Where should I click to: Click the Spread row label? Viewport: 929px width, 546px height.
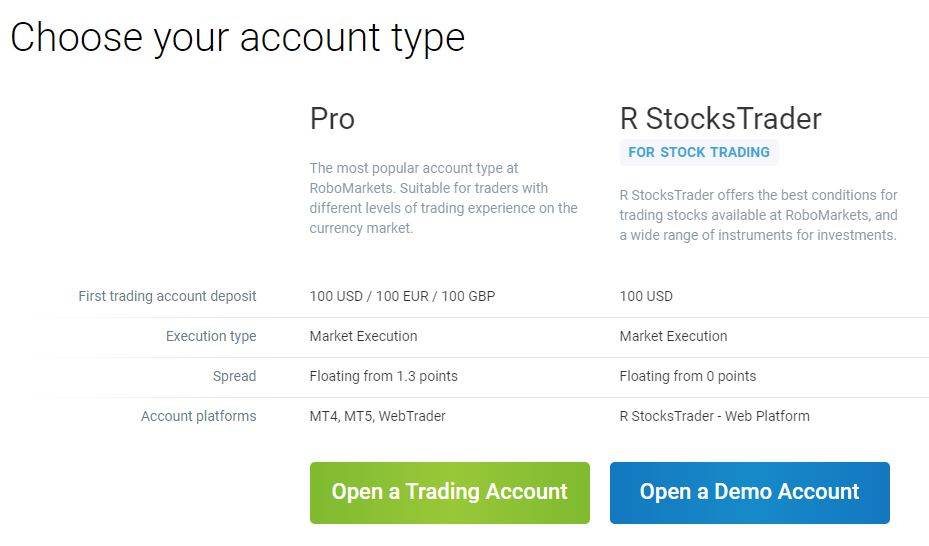pos(234,376)
